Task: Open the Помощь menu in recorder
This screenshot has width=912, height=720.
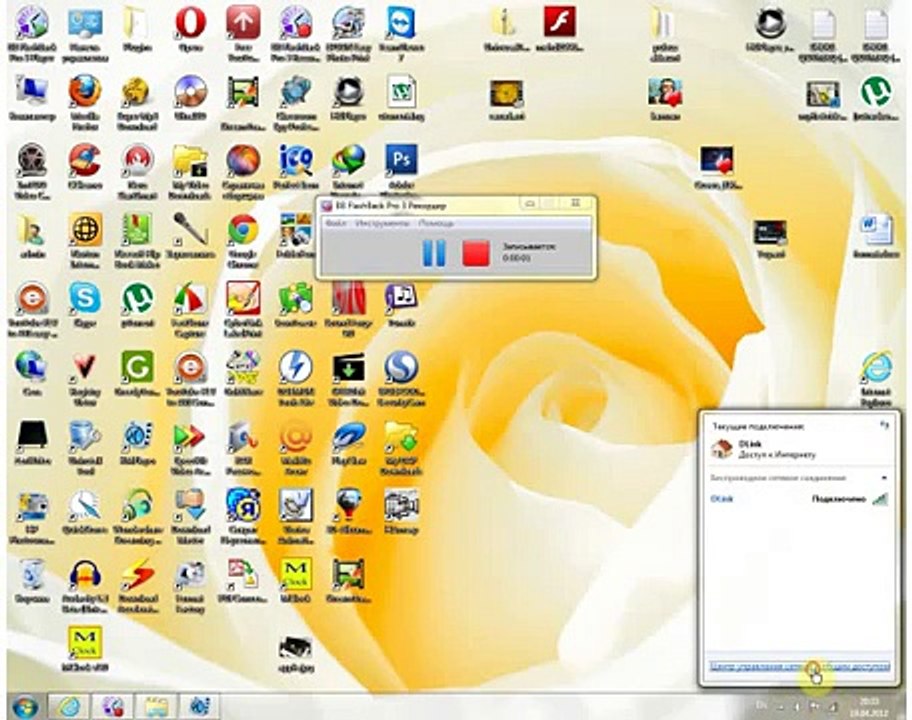Action: coord(435,223)
